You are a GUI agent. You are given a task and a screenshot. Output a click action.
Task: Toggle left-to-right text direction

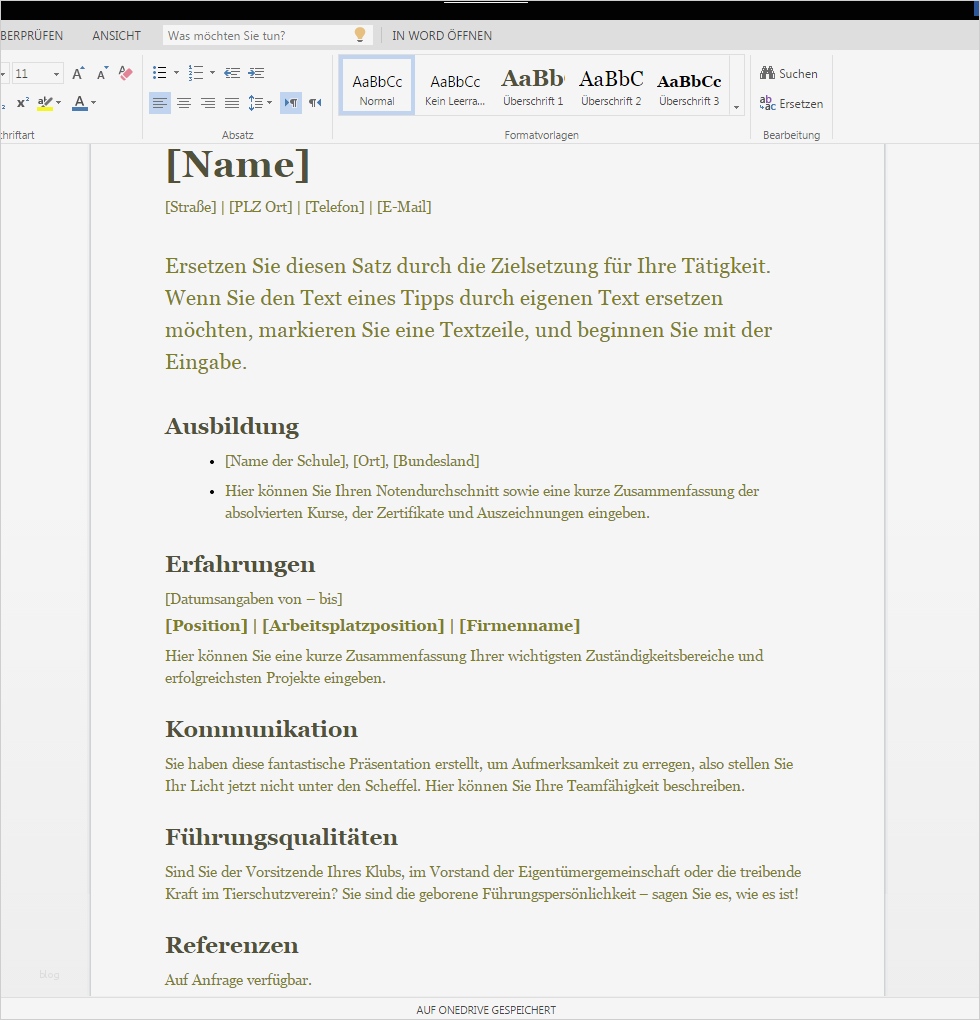(x=291, y=103)
